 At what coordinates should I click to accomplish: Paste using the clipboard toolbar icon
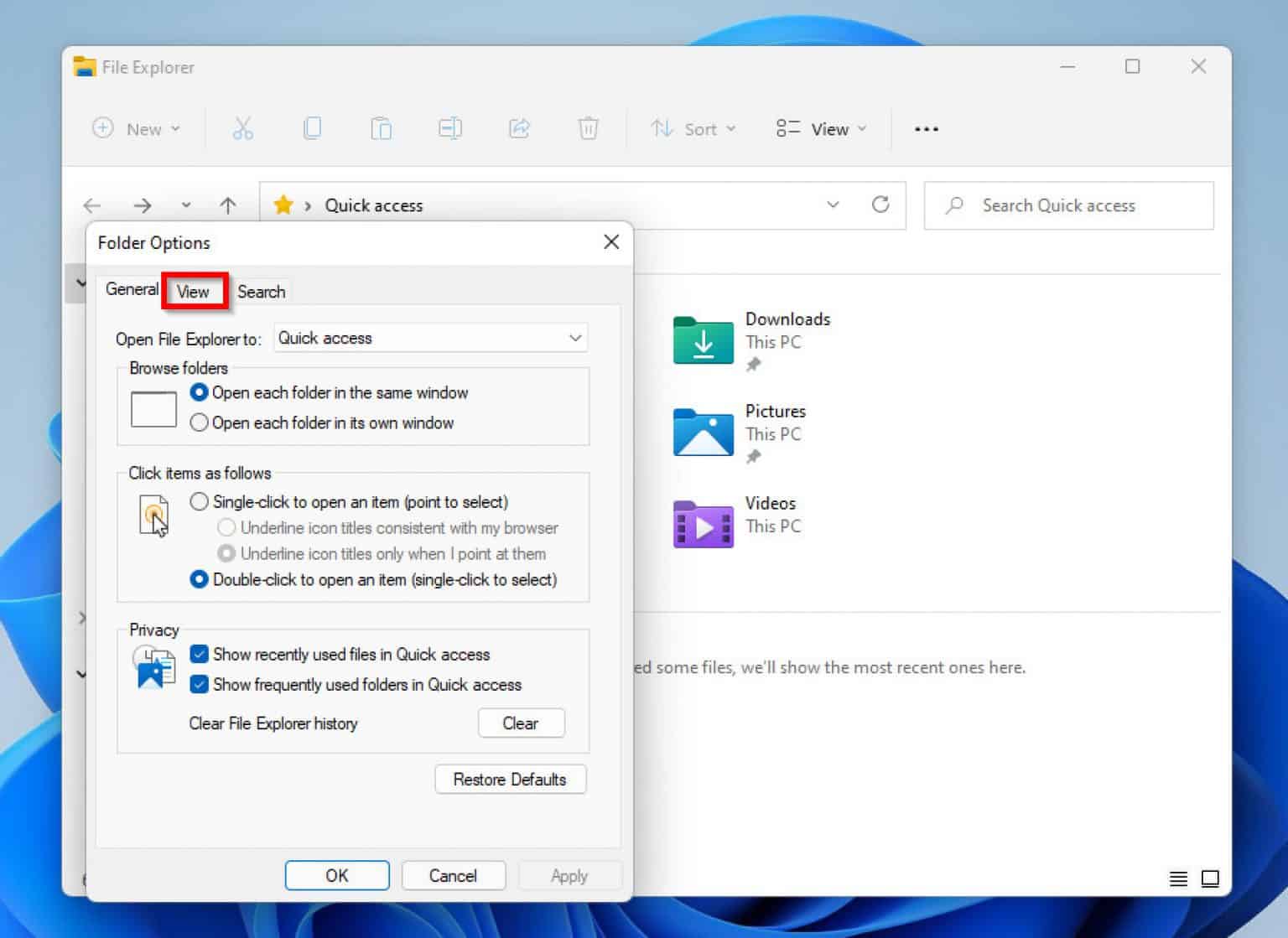point(381,128)
